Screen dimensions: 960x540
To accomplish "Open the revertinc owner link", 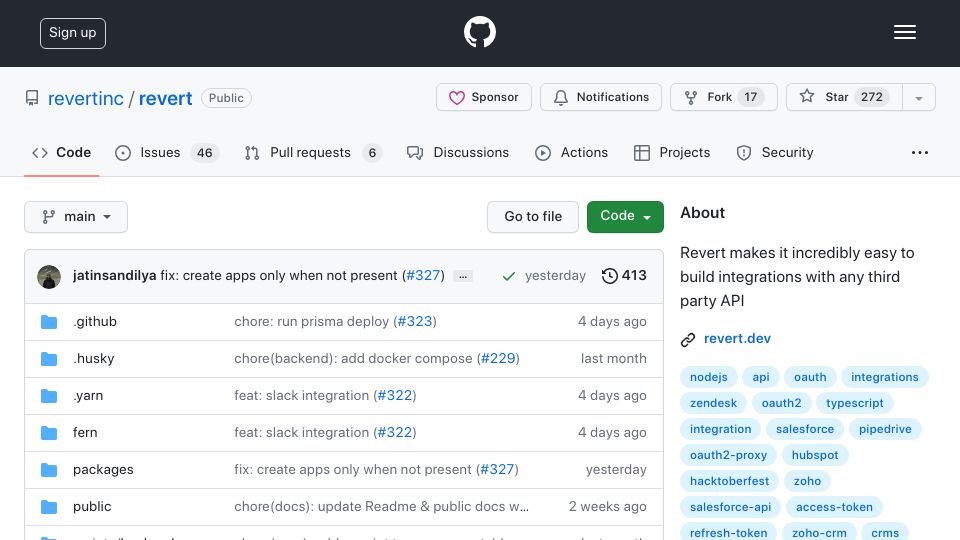I will (x=86, y=98).
